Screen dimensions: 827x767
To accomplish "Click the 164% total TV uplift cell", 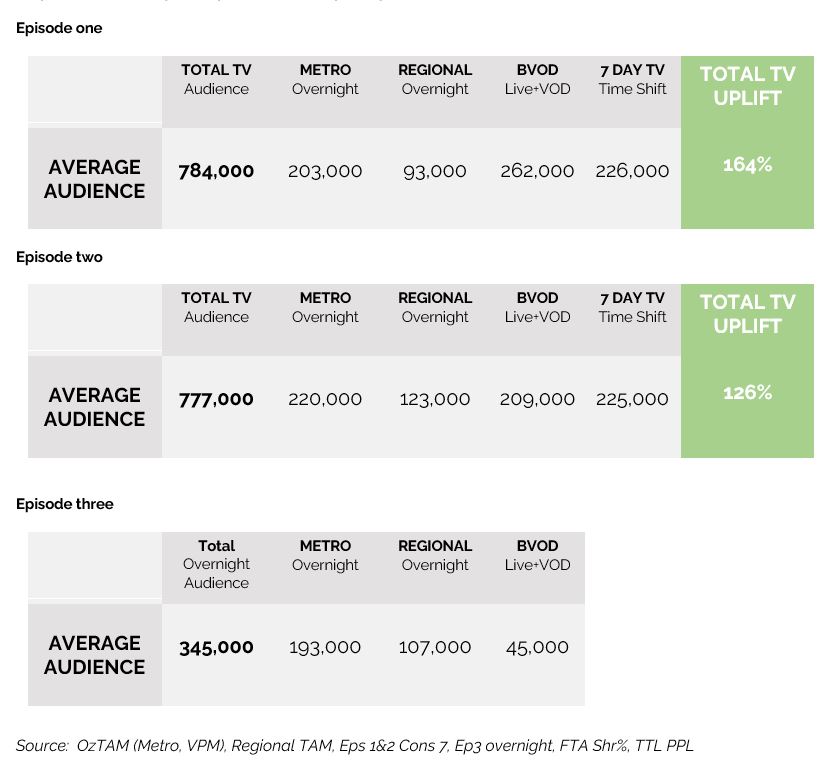I will [x=747, y=165].
